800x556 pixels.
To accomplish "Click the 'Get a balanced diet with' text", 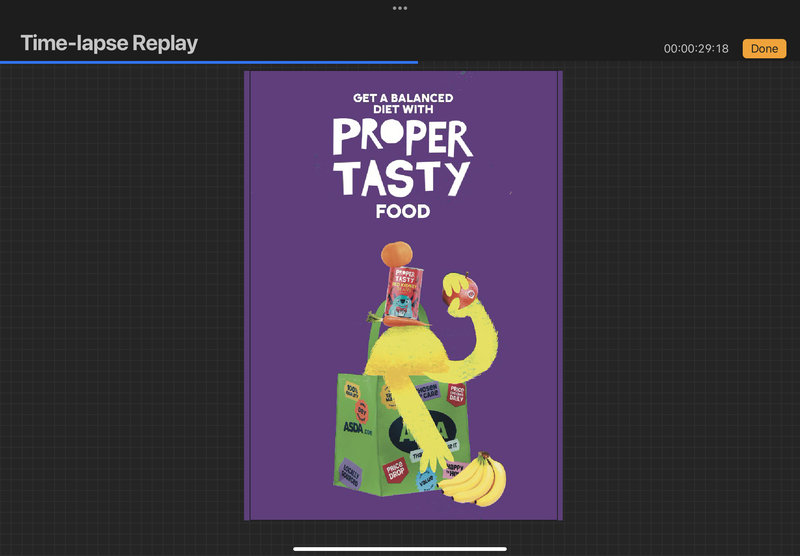I will click(403, 105).
